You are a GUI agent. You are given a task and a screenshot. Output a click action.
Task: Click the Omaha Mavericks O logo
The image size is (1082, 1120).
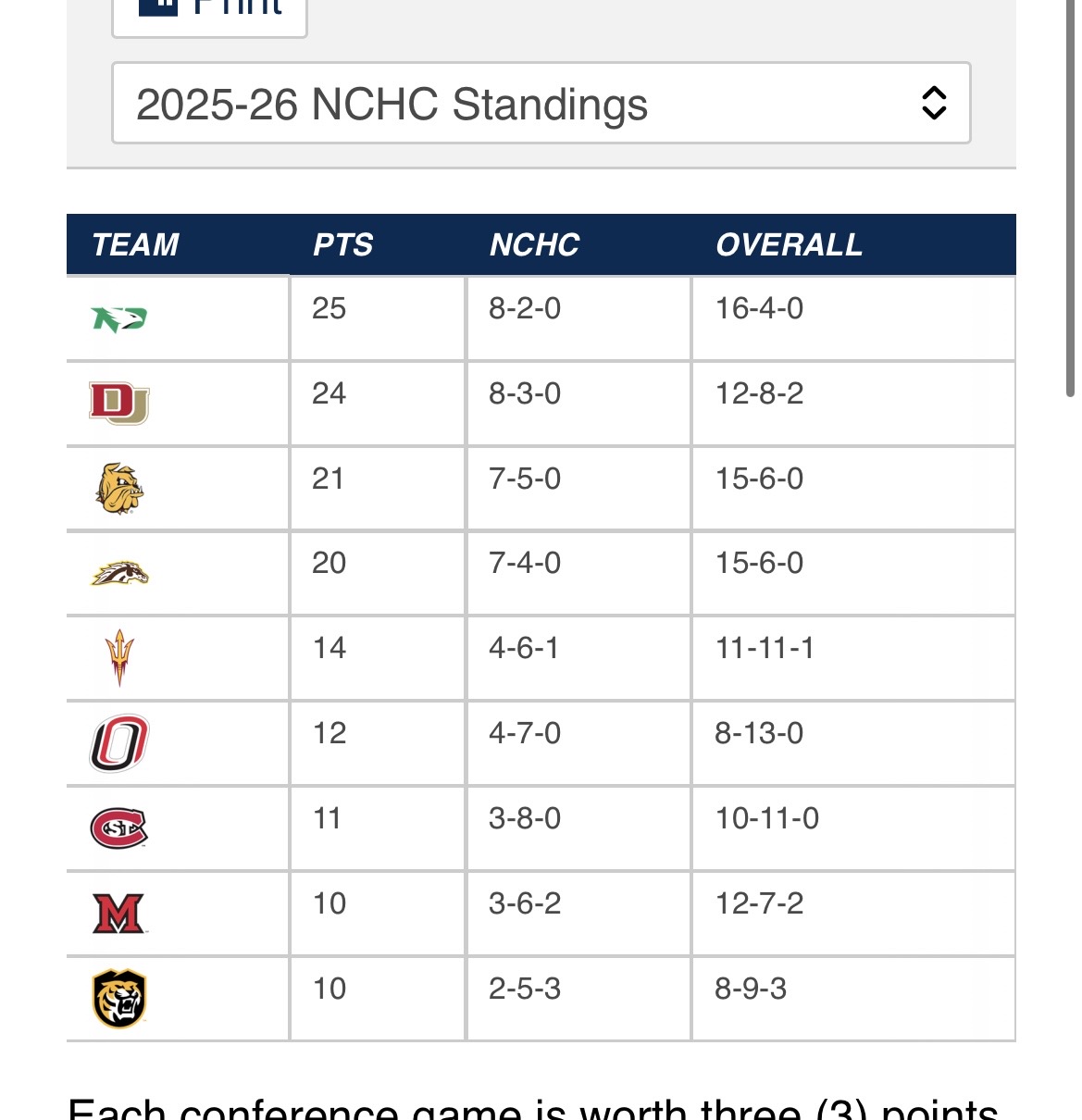click(x=119, y=743)
